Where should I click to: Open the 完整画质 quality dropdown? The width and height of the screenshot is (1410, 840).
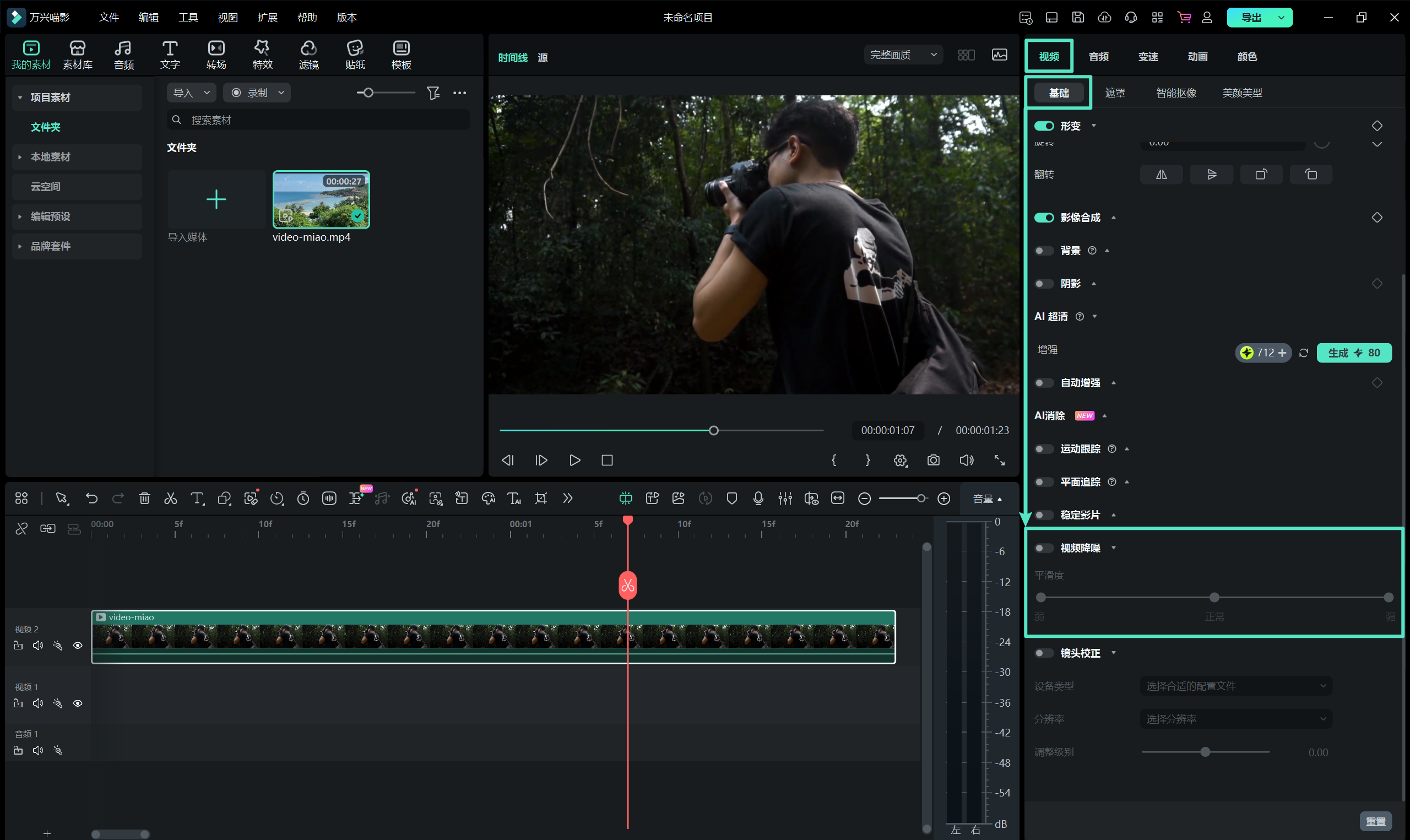tap(903, 55)
